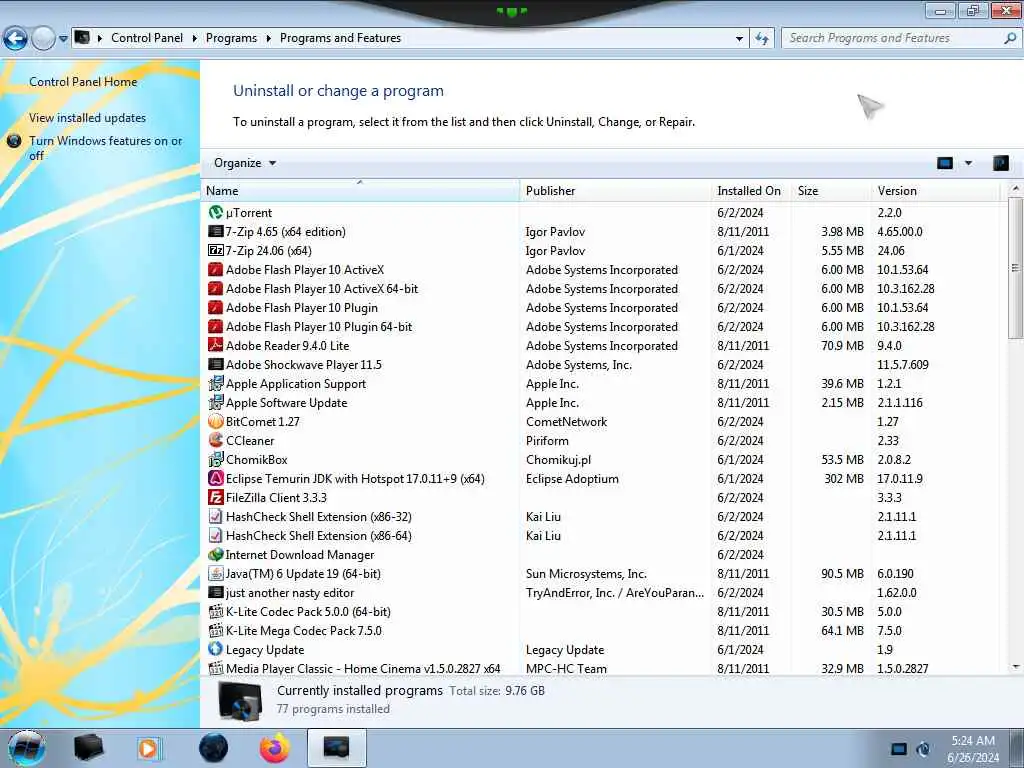Click the search magnifier icon

click(1010, 38)
